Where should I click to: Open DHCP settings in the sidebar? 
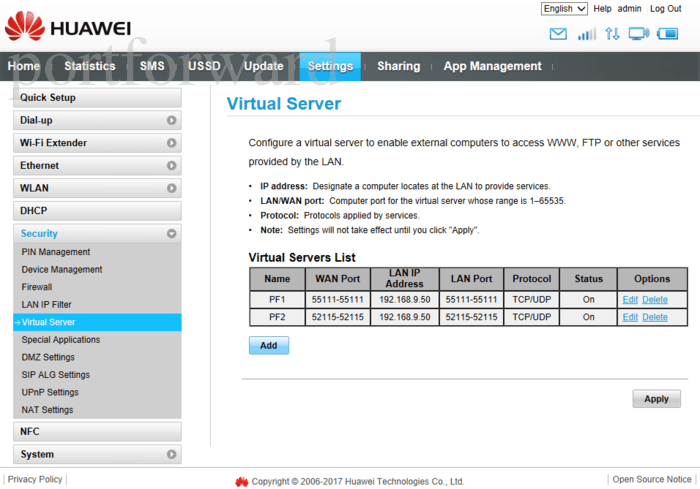[x=97, y=211]
